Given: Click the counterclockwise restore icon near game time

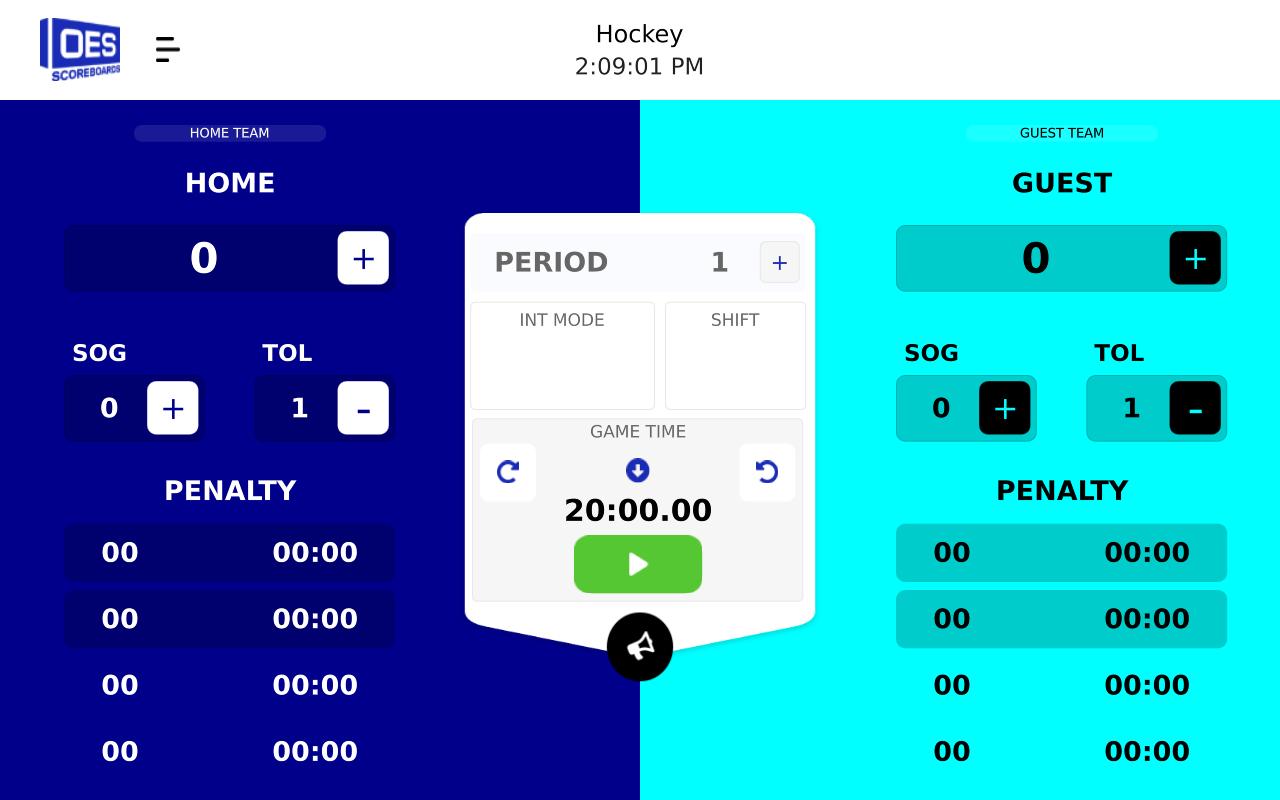Looking at the screenshot, I should (x=767, y=472).
